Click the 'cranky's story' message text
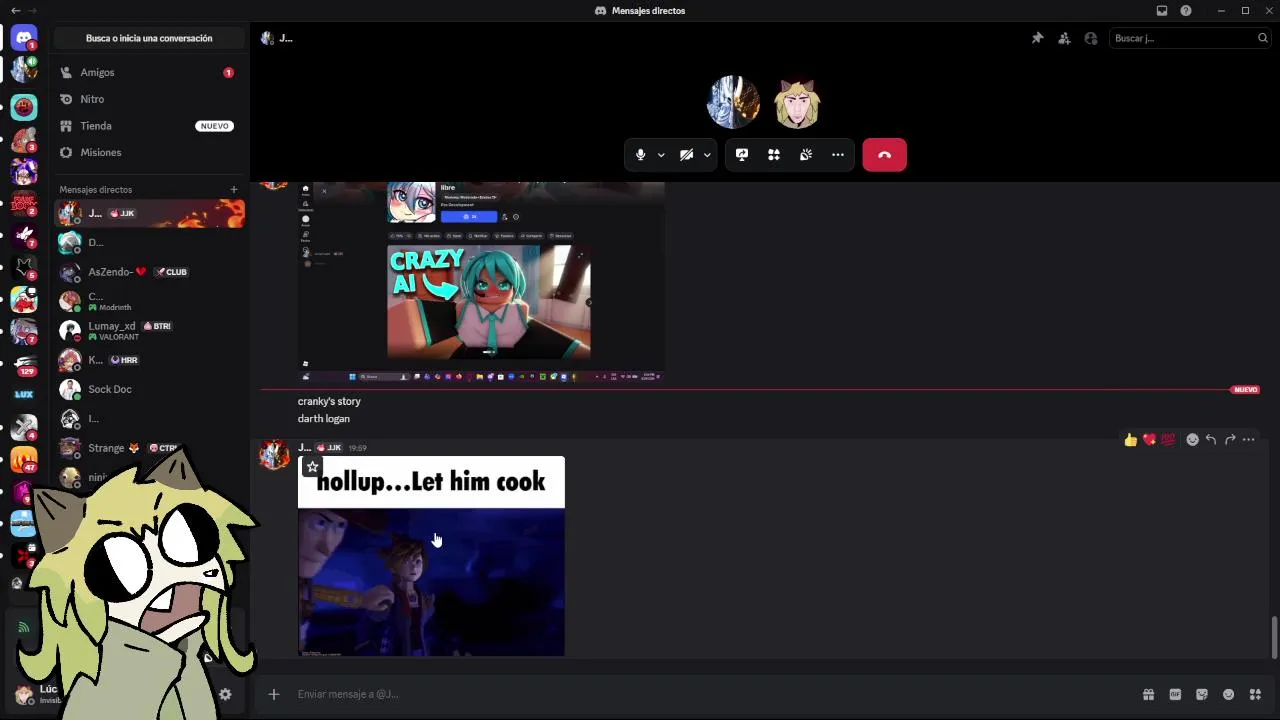 (x=329, y=401)
